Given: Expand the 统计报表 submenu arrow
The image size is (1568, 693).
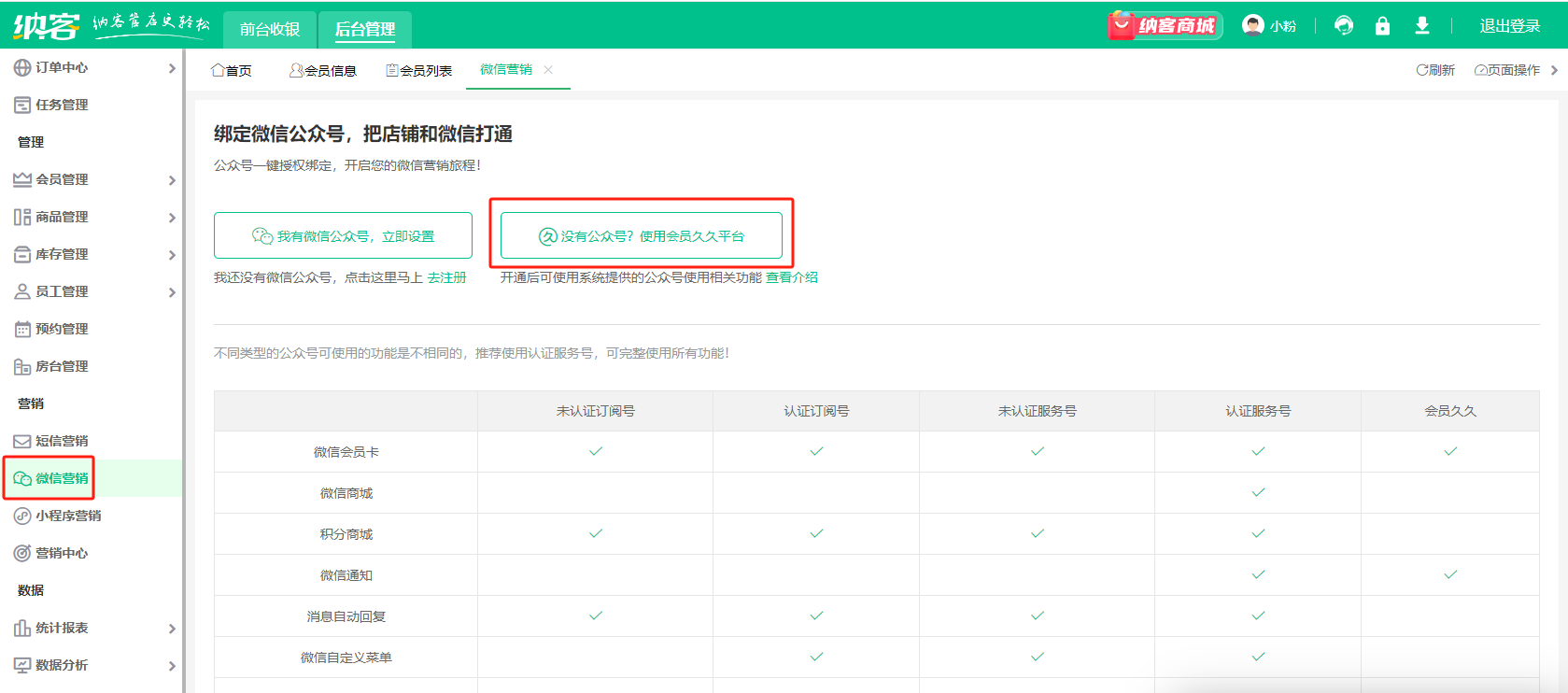Looking at the screenshot, I should pyautogui.click(x=172, y=629).
